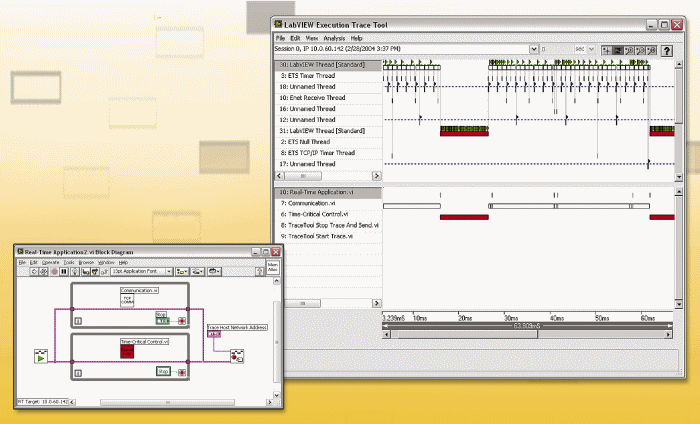Open help with the question mark button
The image size is (700, 424).
click(667, 51)
